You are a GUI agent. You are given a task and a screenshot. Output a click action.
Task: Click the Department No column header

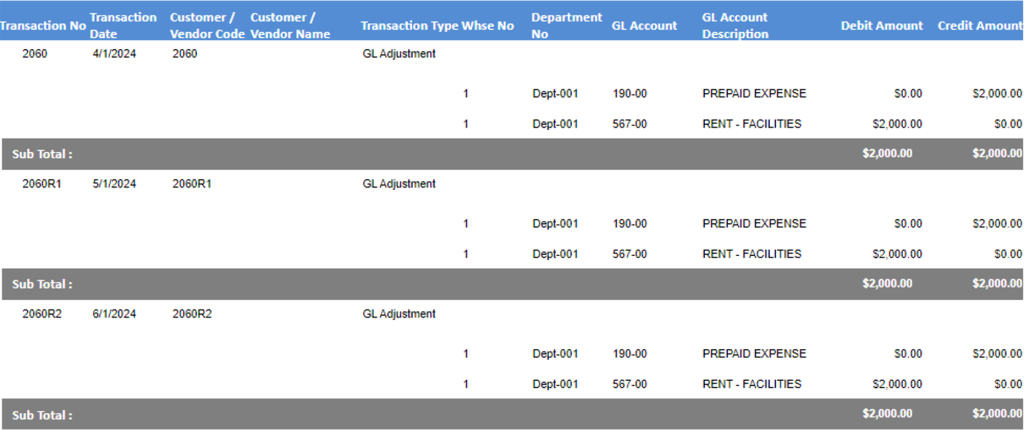click(x=566, y=25)
